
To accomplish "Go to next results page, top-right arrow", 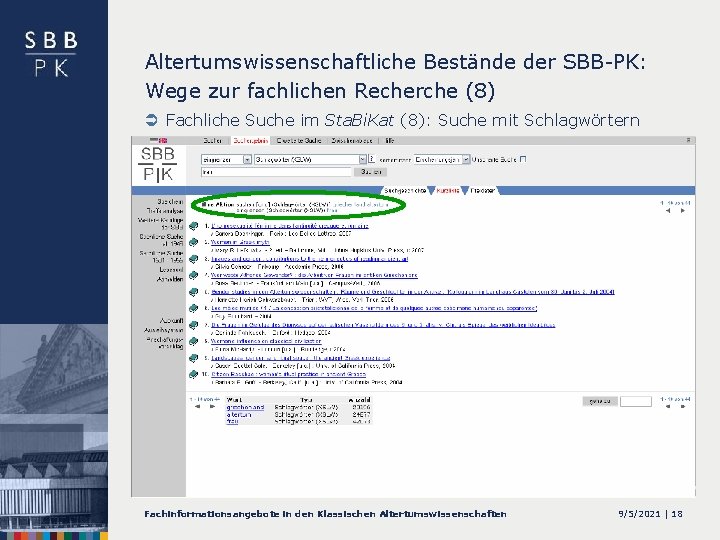I will coord(683,211).
